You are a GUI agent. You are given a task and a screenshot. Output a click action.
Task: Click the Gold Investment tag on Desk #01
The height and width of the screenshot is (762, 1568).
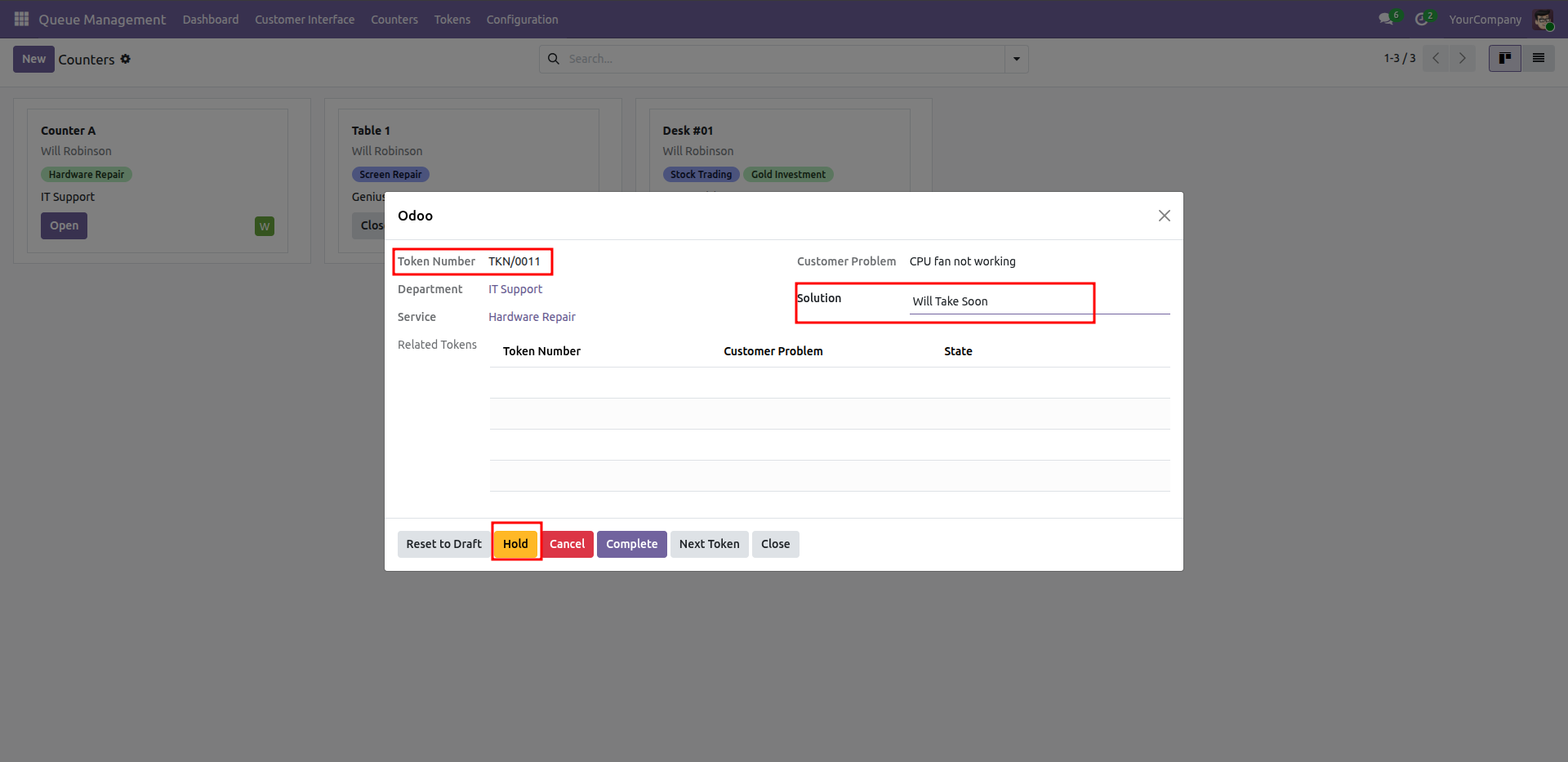pos(788,175)
